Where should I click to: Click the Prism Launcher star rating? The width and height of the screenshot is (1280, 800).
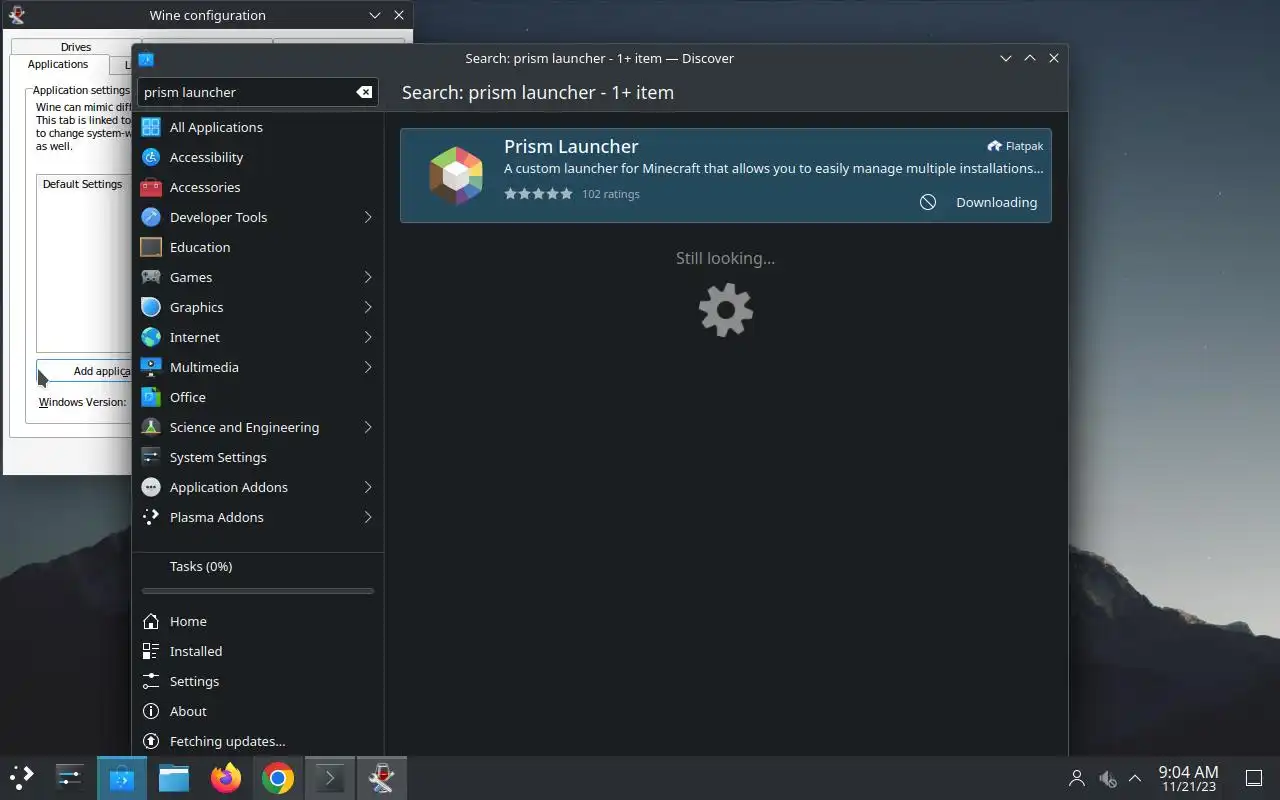pyautogui.click(x=538, y=194)
